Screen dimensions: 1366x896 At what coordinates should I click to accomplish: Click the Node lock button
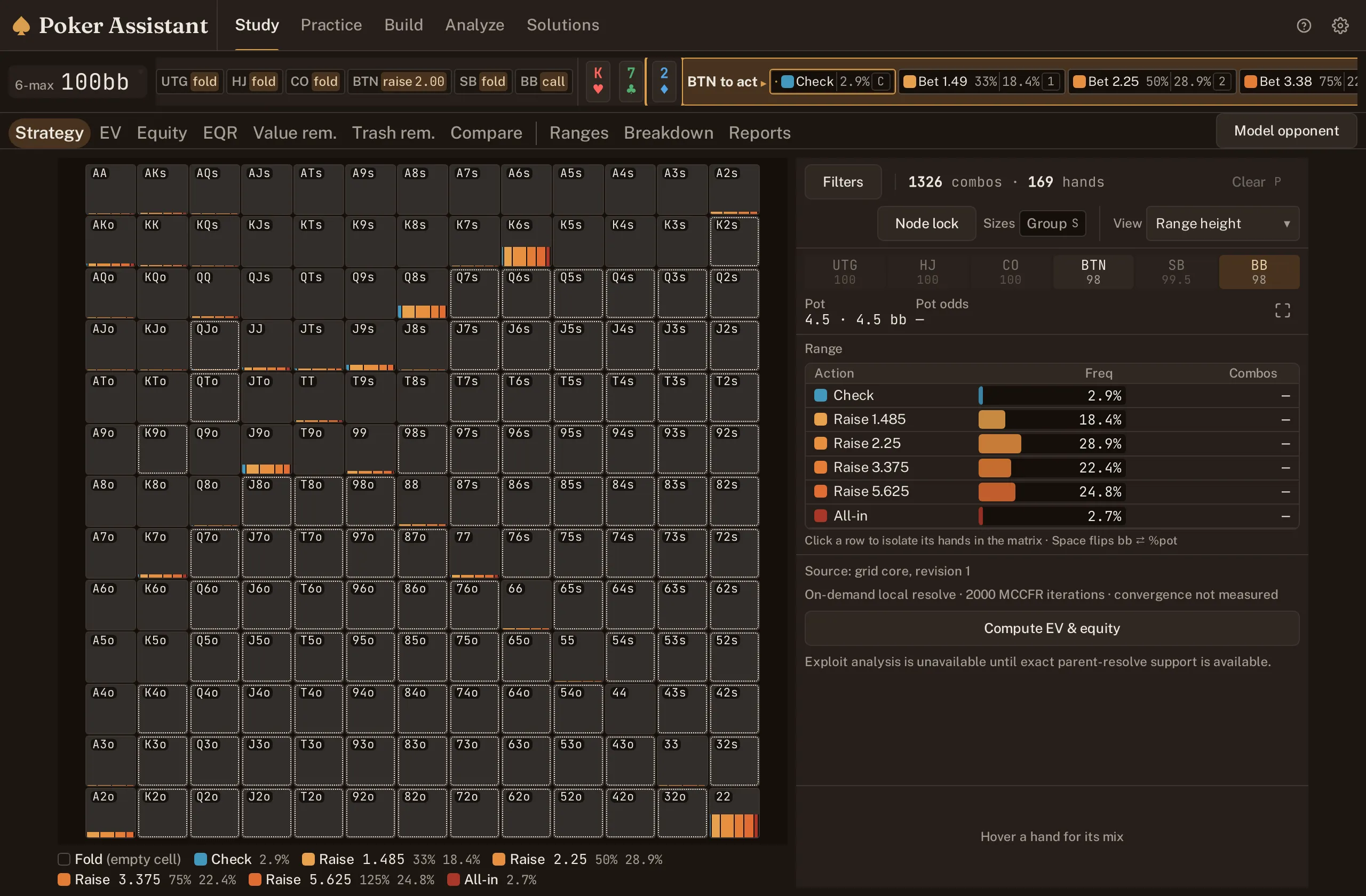coord(926,223)
